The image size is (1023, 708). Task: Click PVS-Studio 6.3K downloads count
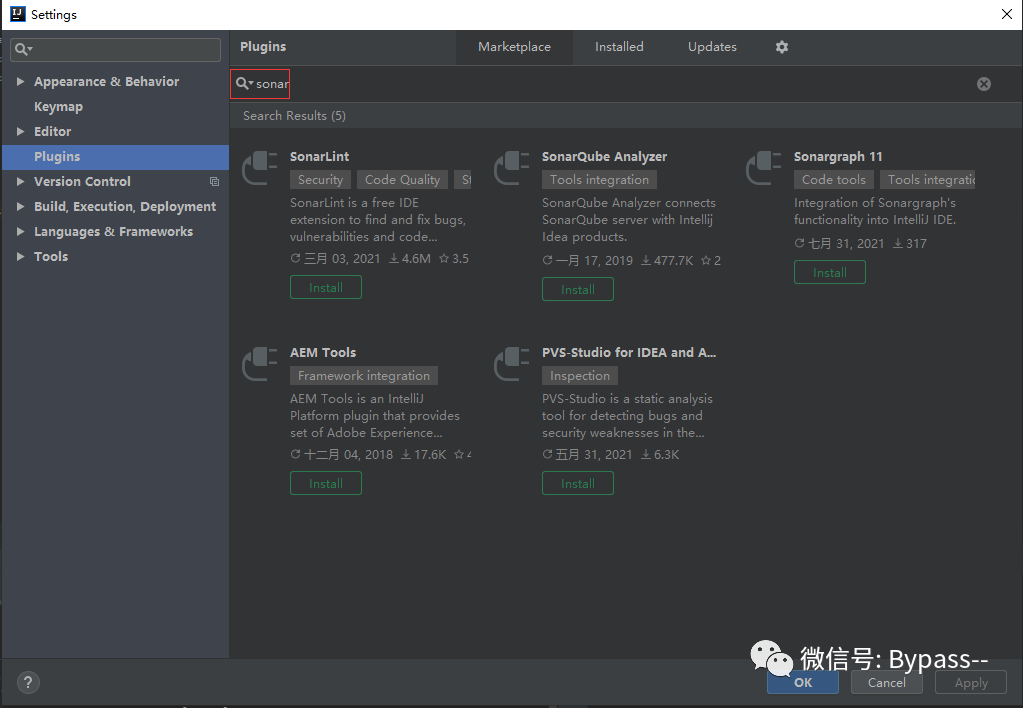click(660, 454)
